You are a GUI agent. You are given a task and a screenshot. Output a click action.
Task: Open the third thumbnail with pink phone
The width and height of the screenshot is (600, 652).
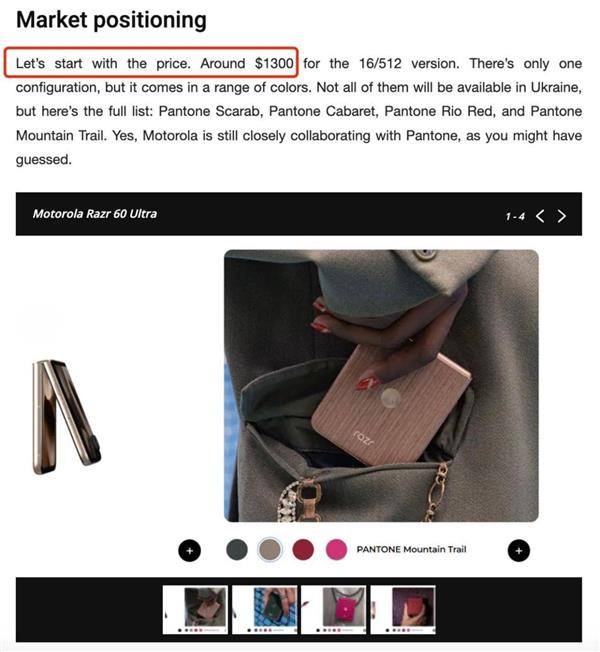[333, 610]
